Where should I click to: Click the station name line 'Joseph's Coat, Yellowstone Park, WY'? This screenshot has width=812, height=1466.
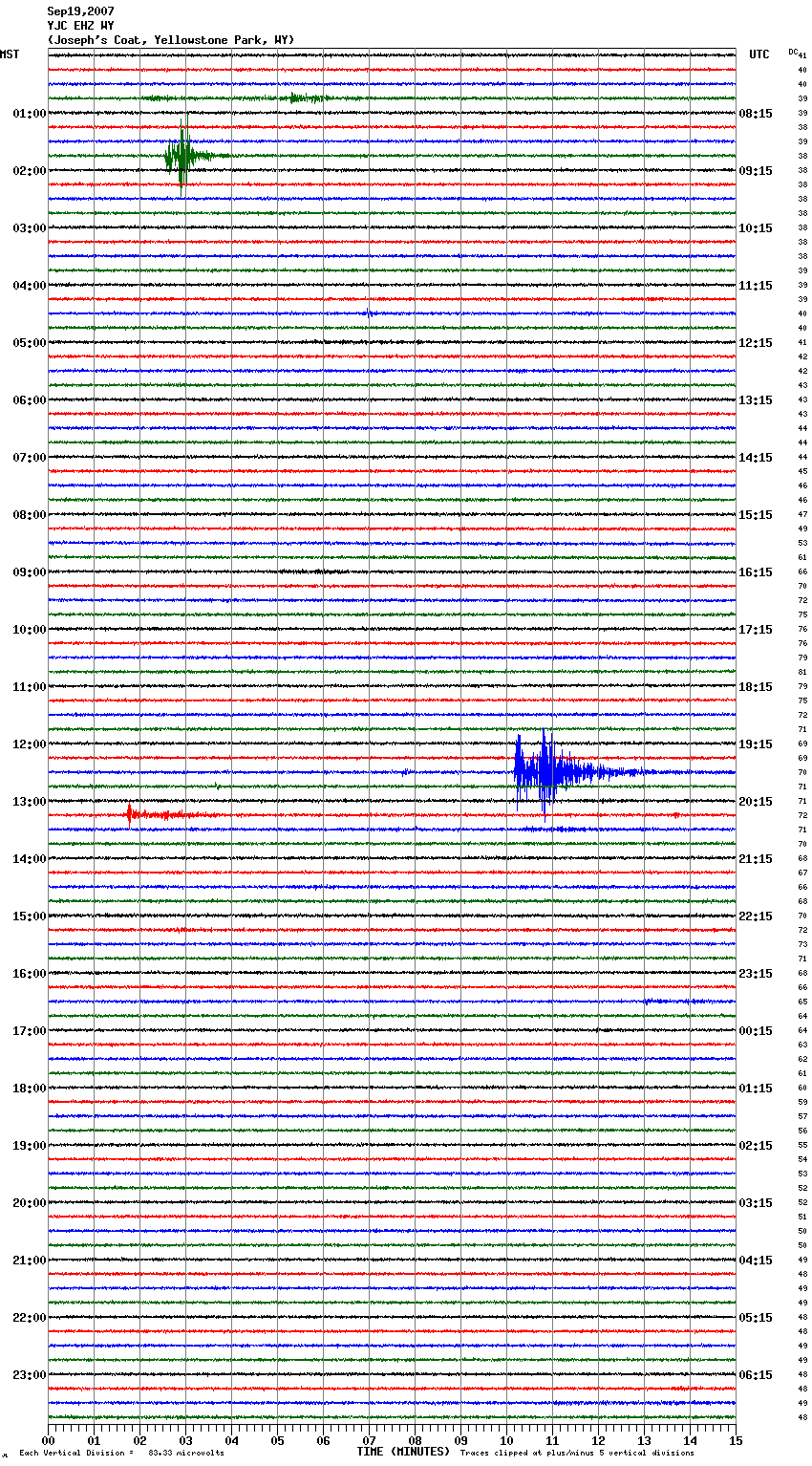point(171,40)
